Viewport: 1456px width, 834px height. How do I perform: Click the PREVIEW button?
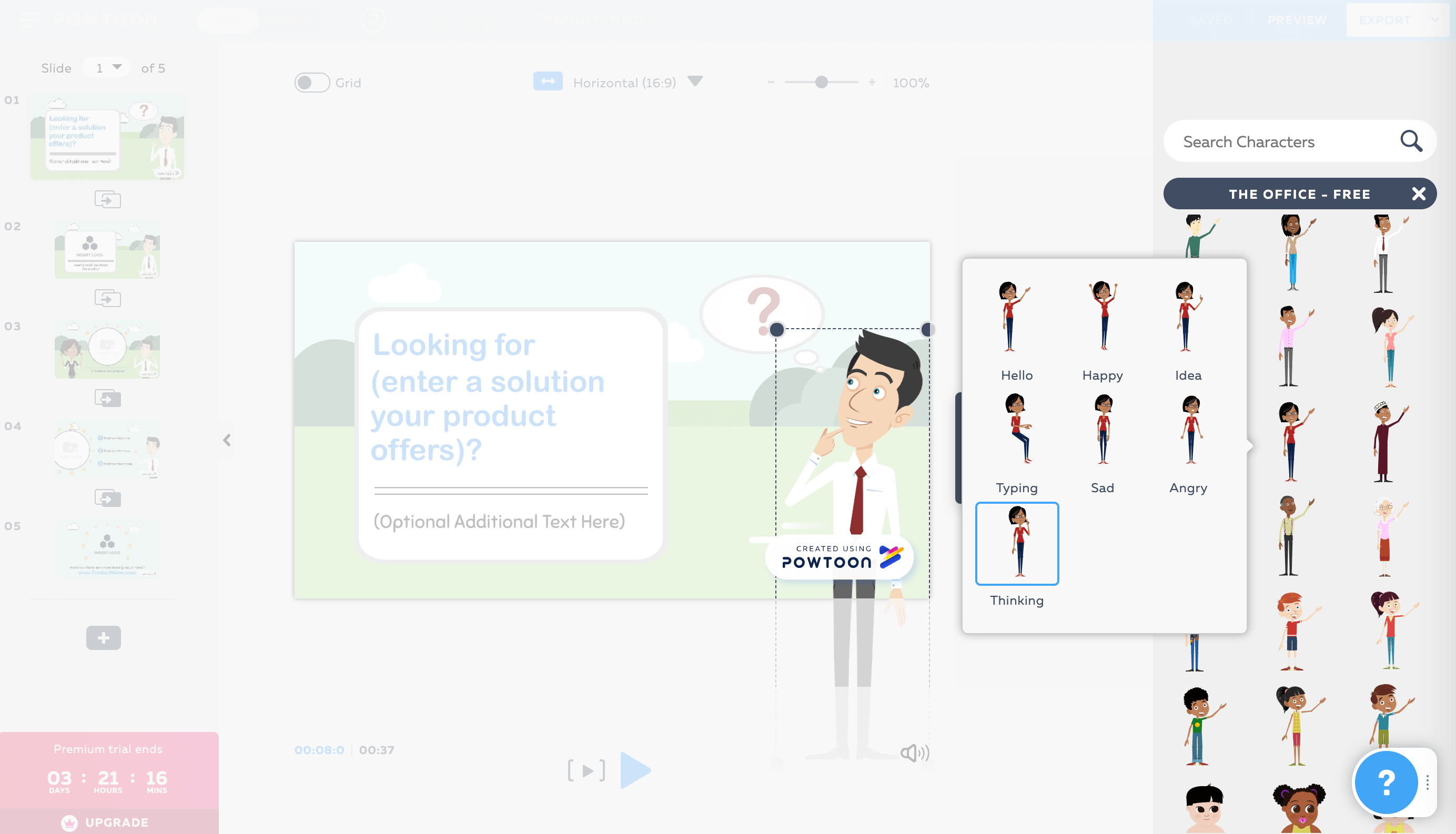tap(1296, 20)
